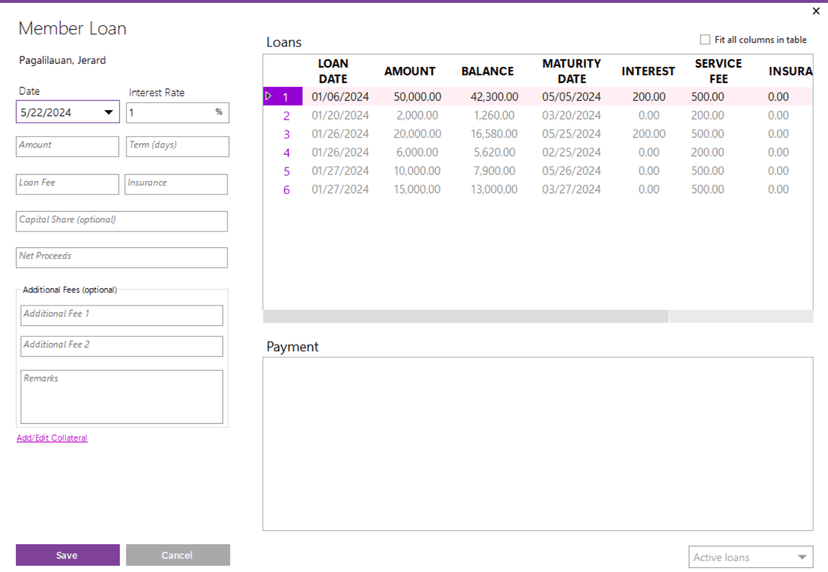This screenshot has width=828, height=572.
Task: Click the row 1 selection arrow indicator
Action: pyautogui.click(x=268, y=96)
